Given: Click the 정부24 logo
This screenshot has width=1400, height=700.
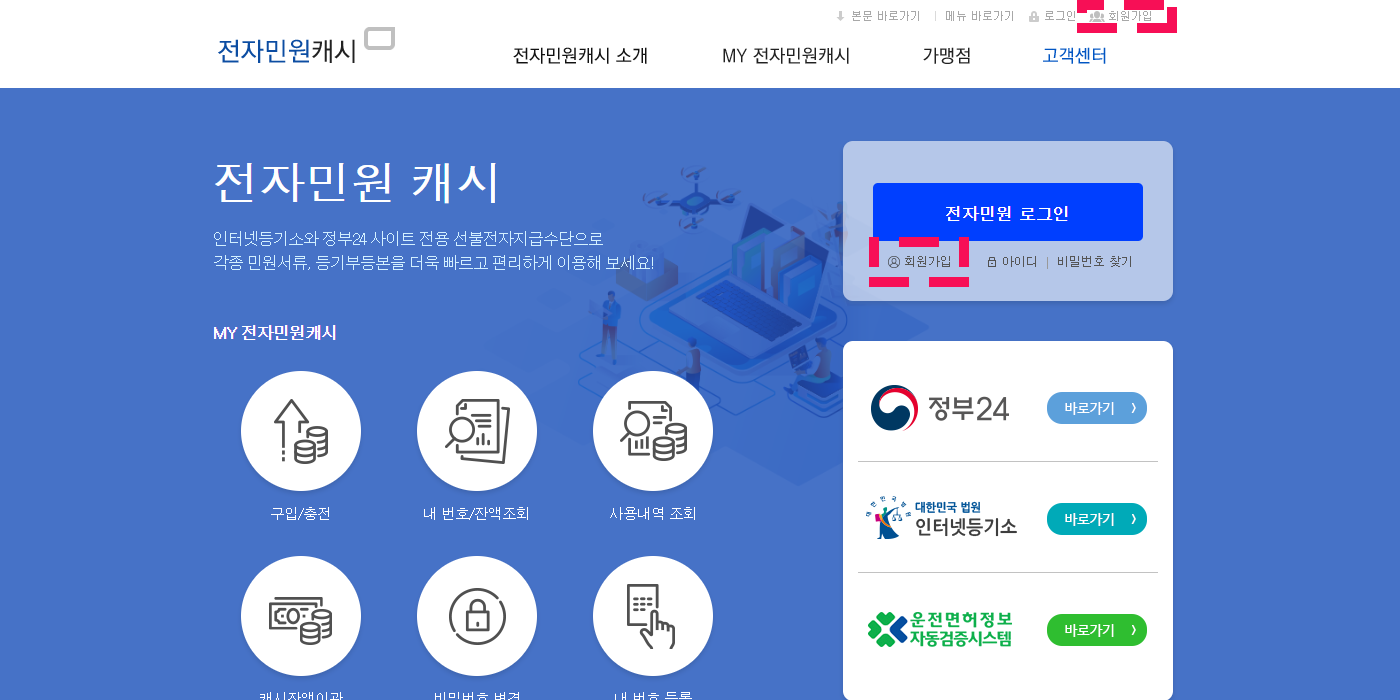Looking at the screenshot, I should [x=940, y=408].
